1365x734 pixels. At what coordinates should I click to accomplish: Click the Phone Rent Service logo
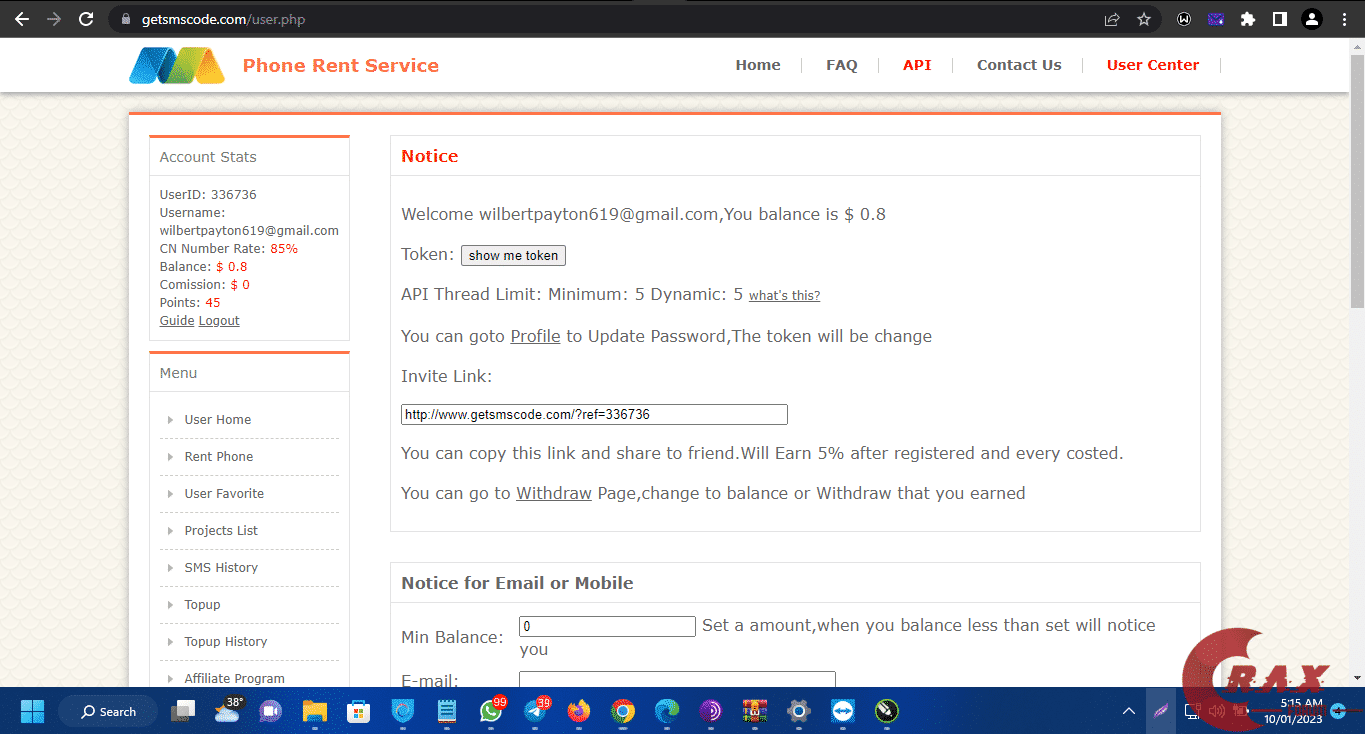[176, 64]
